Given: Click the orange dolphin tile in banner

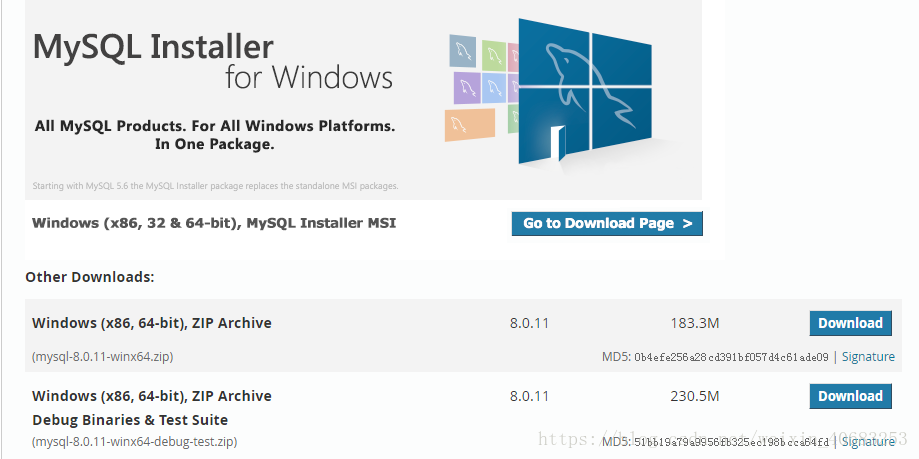Looking at the screenshot, I should 469,125.
